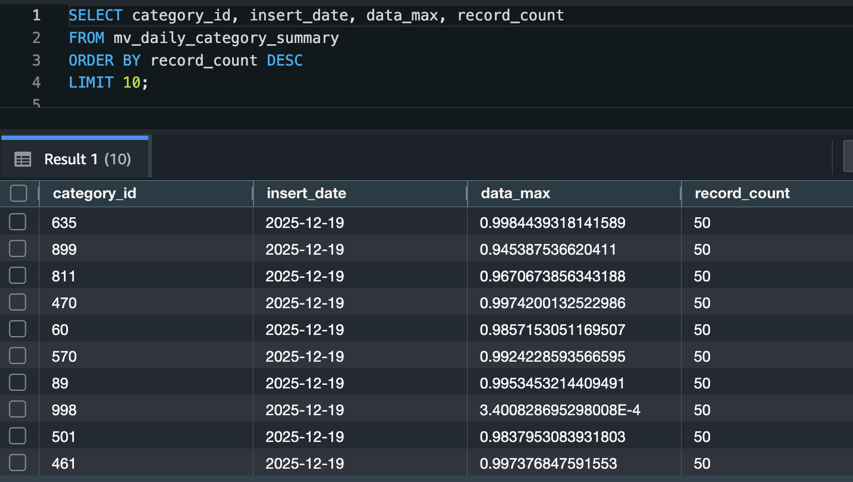The height and width of the screenshot is (482, 853).
Task: Select data_max value 0.9837953083931803
Action: 552,436
